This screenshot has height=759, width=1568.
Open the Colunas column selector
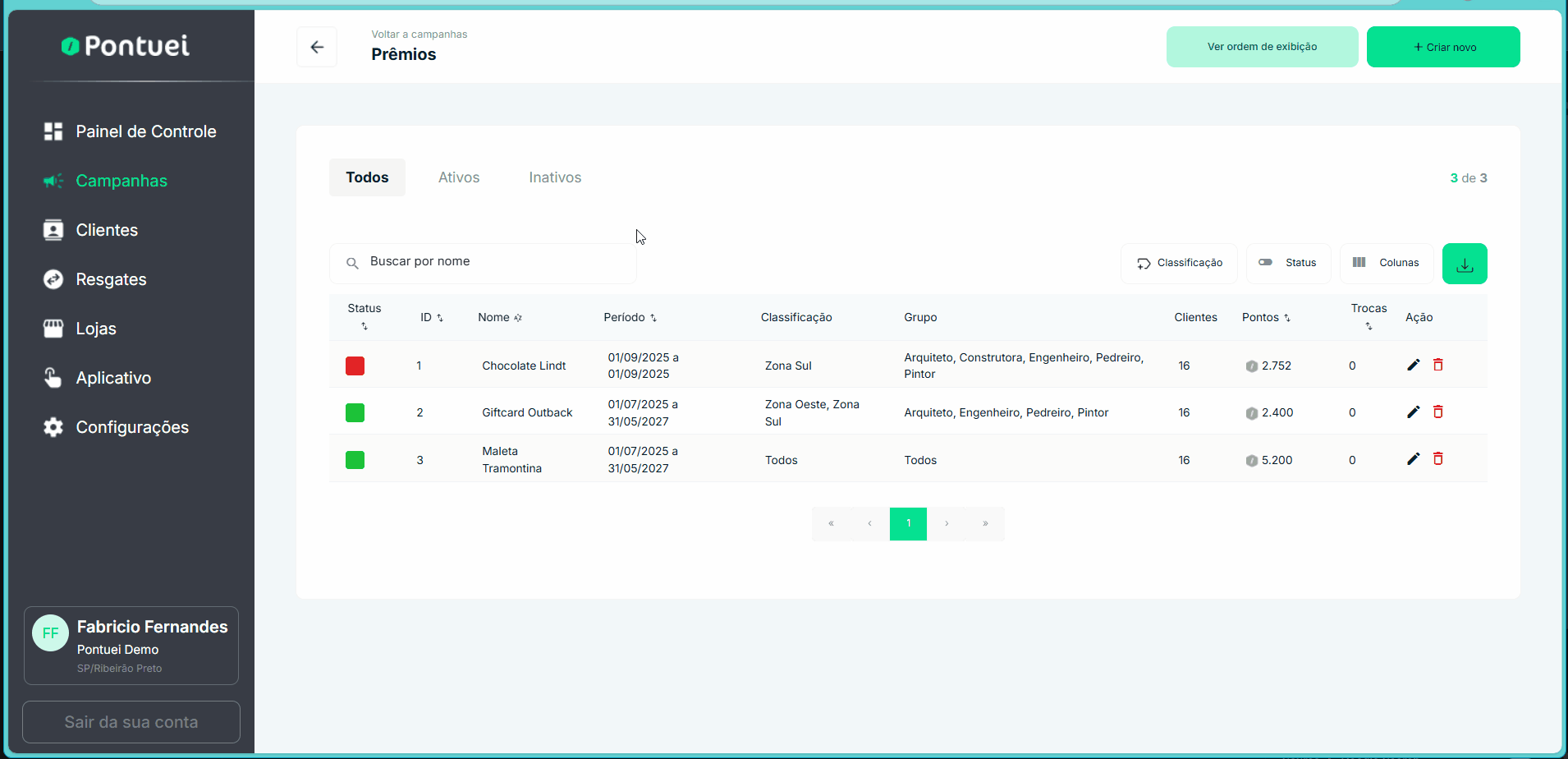[1386, 263]
